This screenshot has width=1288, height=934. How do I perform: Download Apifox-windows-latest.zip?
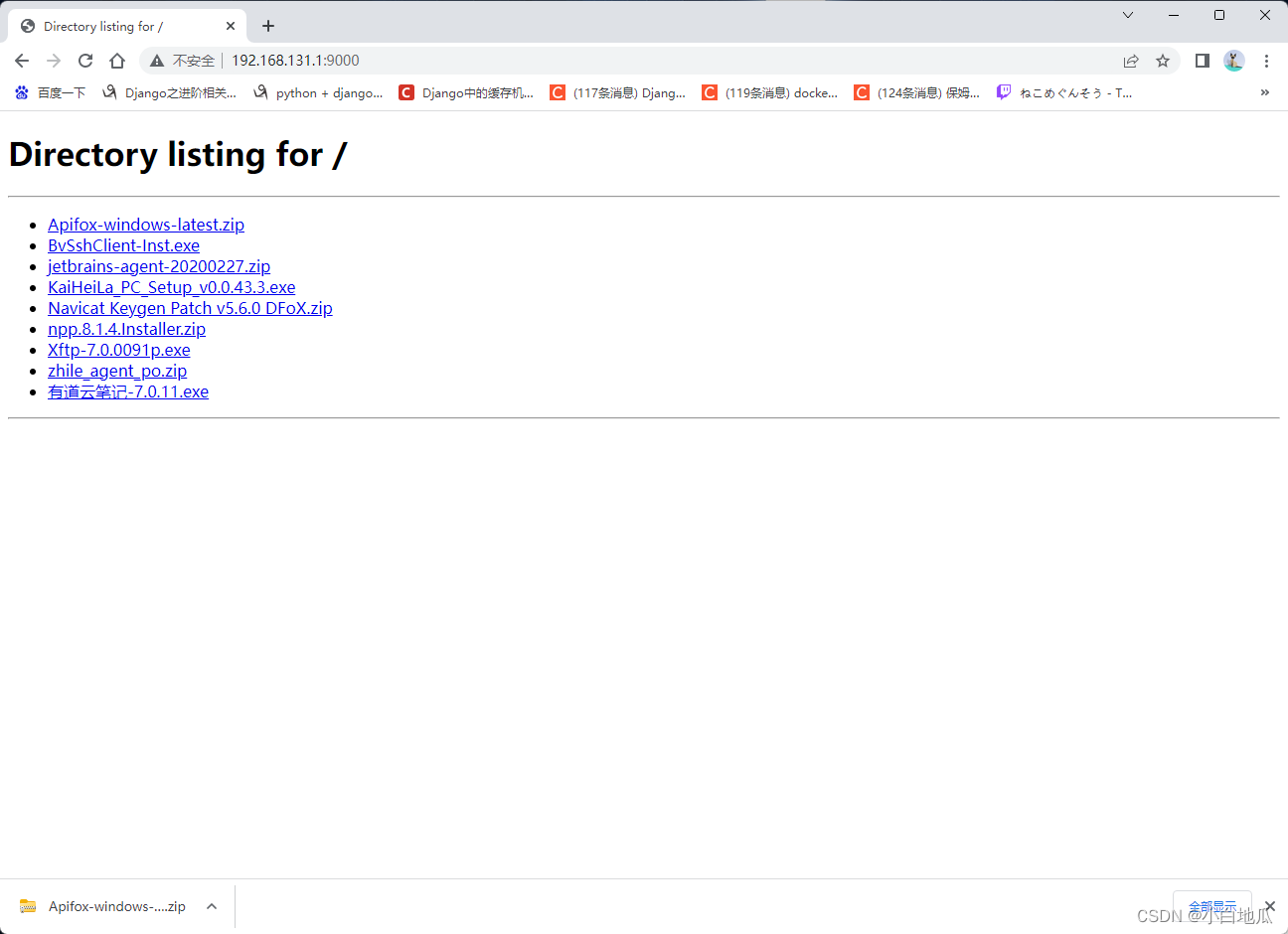point(146,225)
